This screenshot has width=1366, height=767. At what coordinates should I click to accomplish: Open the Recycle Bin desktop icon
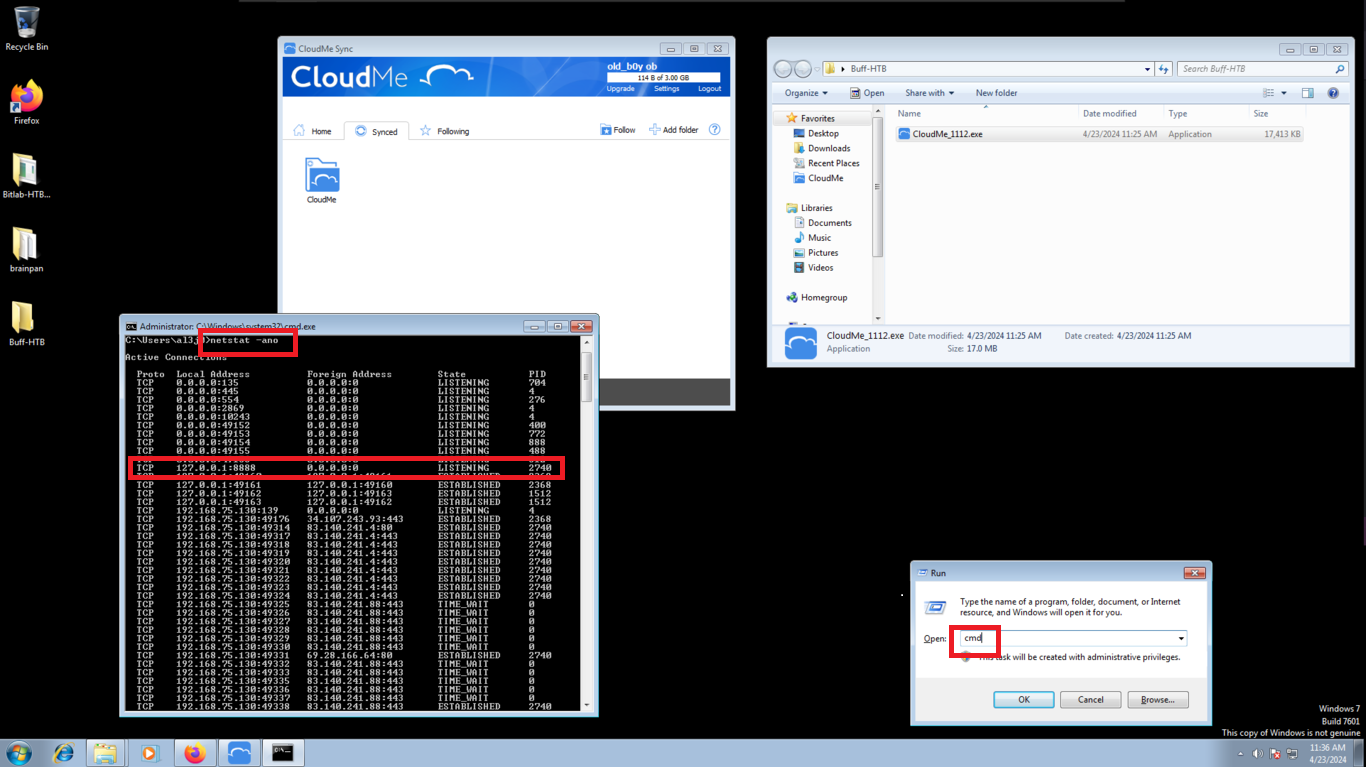[x=27, y=22]
